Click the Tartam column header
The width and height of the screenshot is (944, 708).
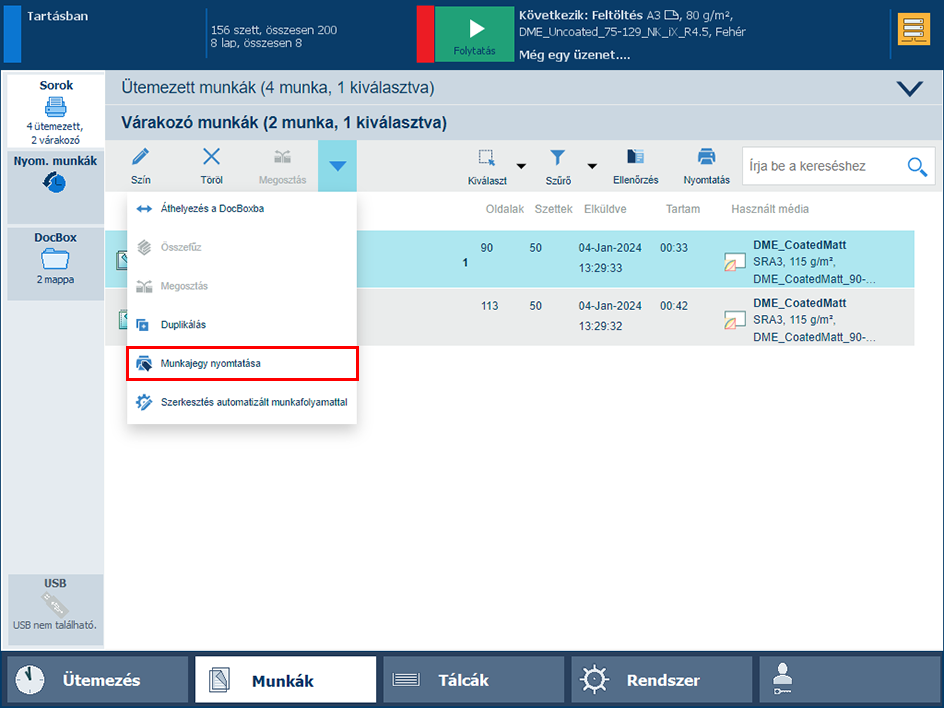(683, 209)
